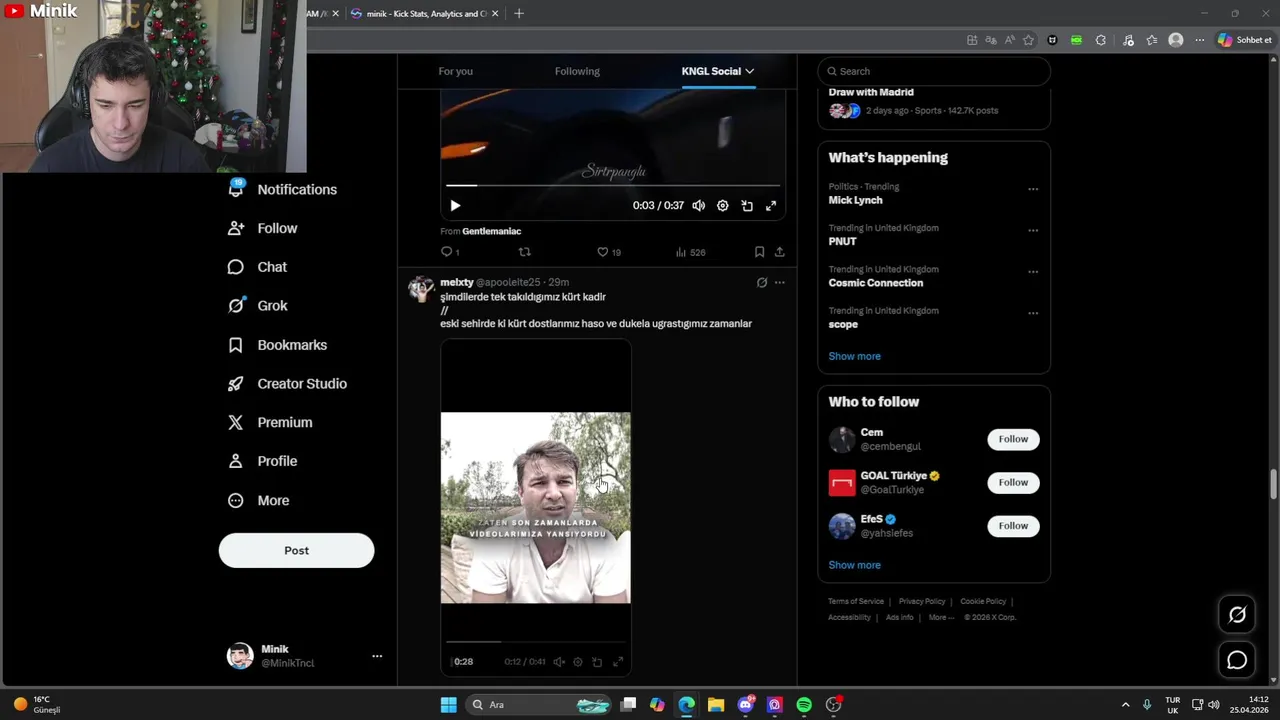Enter fullscreen on melxty video
The width and height of the screenshot is (1280, 720).
(x=618, y=662)
